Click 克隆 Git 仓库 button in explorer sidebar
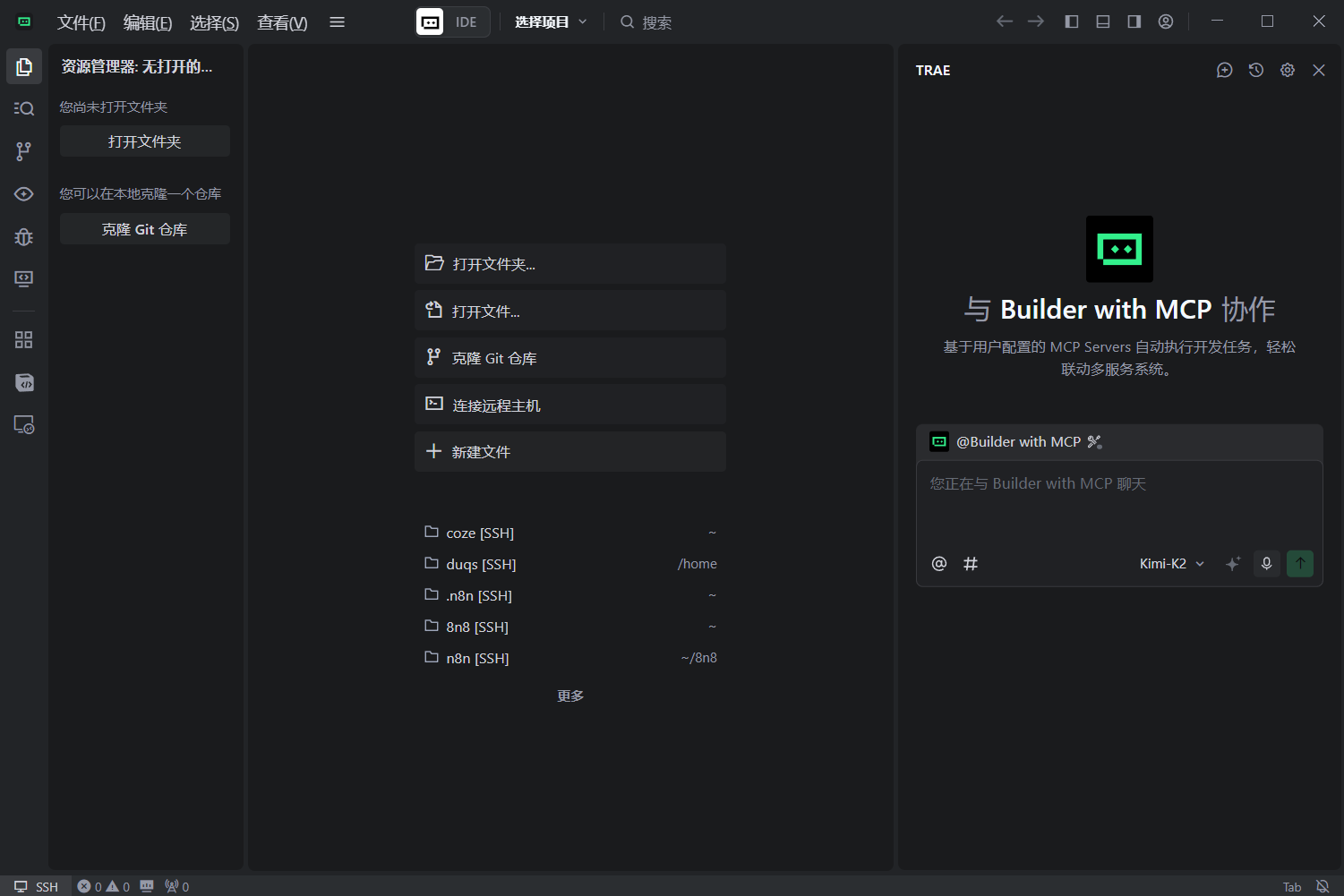 145,229
